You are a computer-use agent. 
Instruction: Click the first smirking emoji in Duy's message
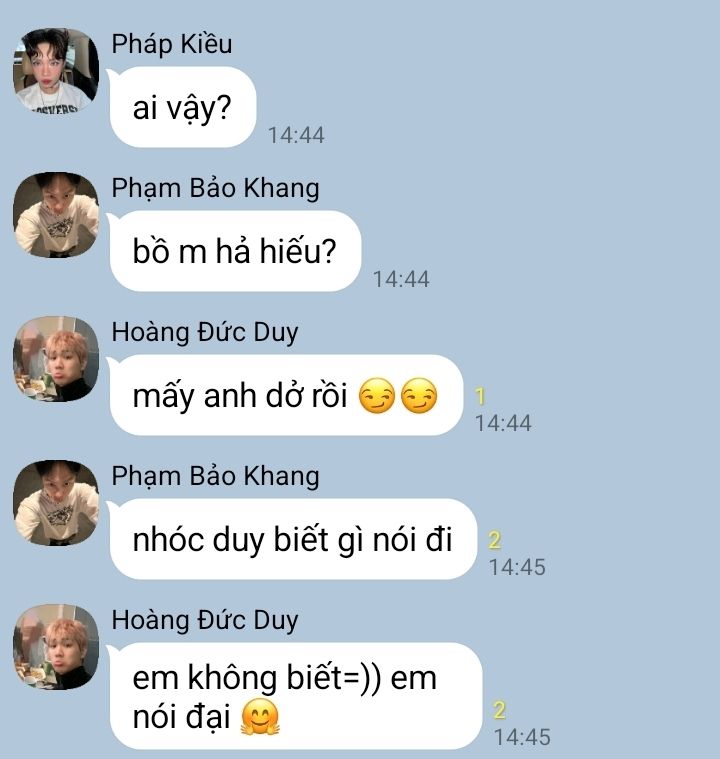tap(377, 395)
